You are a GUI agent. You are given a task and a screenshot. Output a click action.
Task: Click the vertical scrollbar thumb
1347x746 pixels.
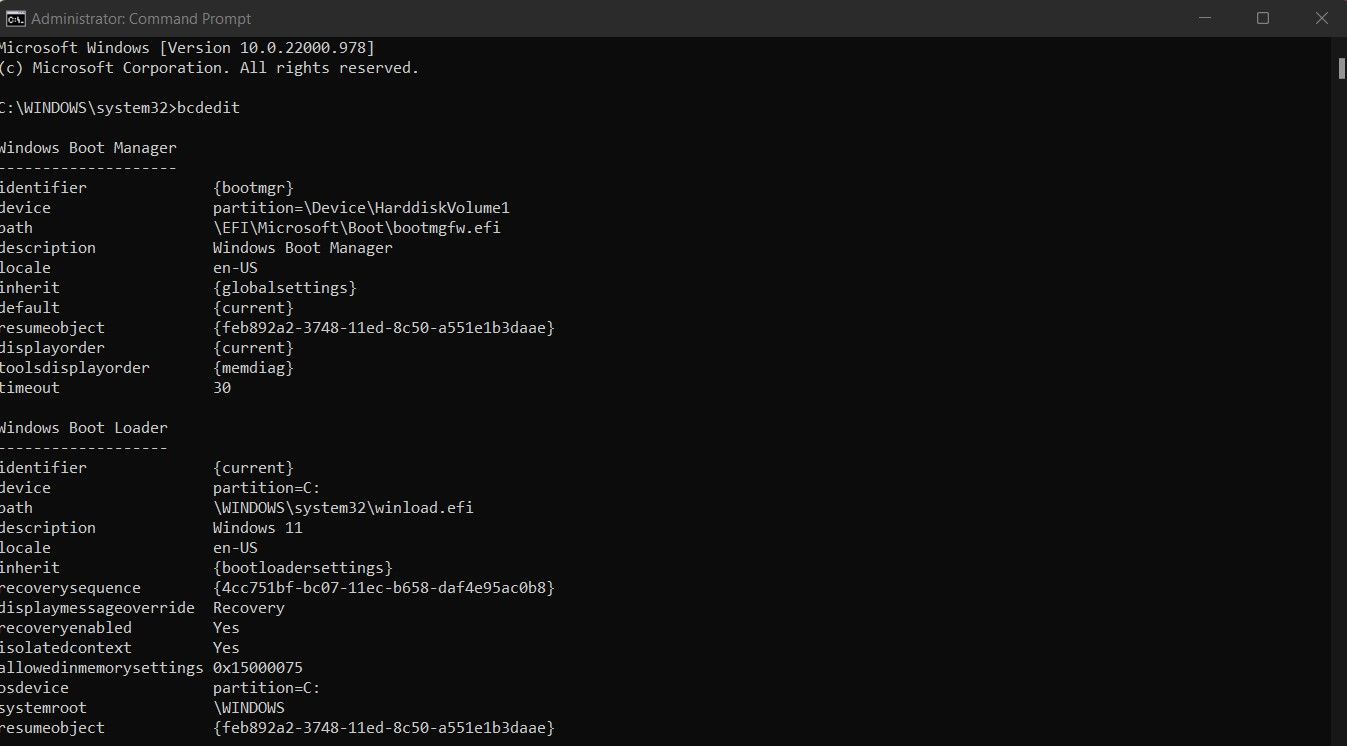(x=1341, y=68)
